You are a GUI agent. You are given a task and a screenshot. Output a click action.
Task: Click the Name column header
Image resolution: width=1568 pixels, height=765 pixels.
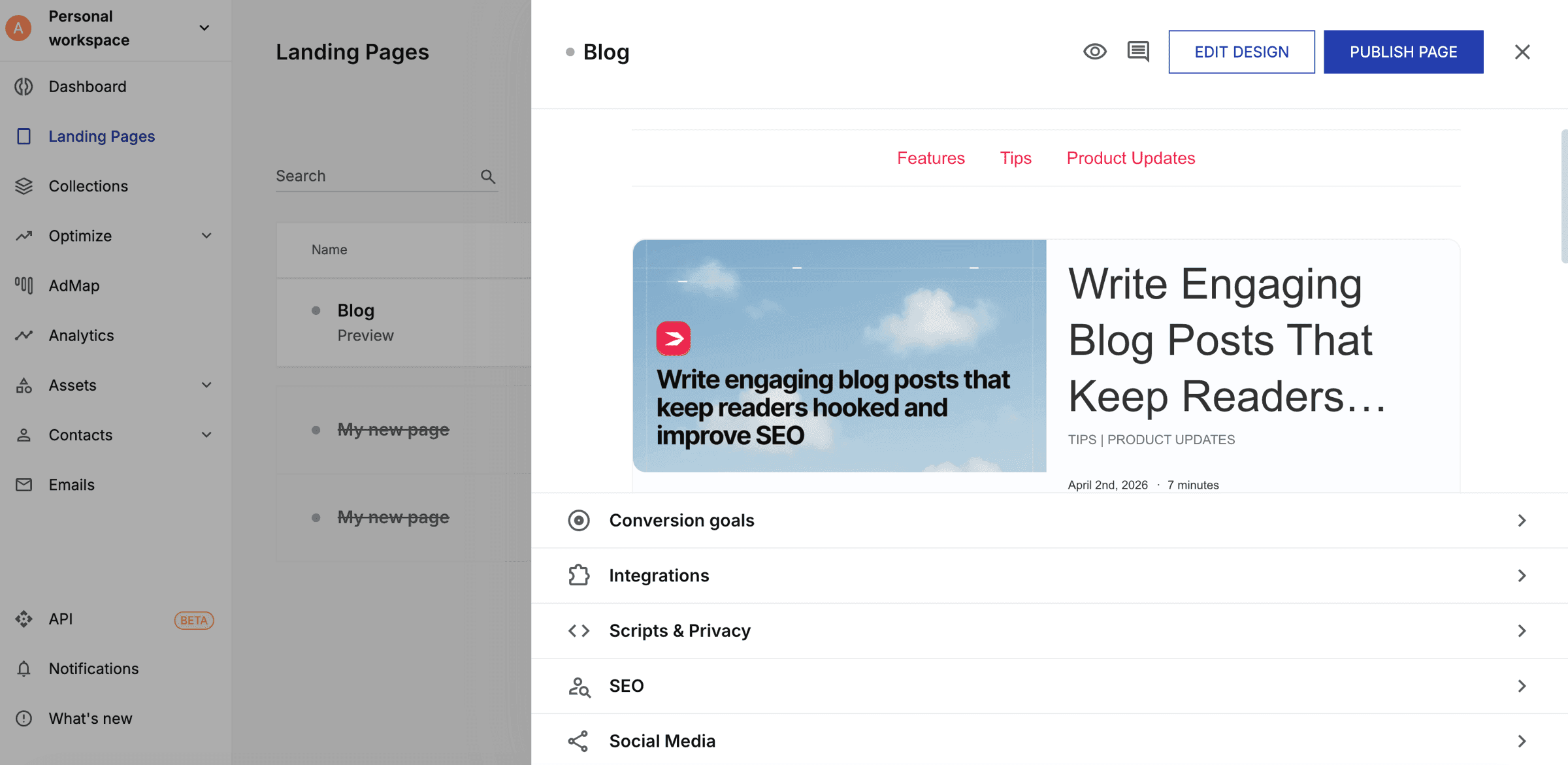tap(329, 250)
